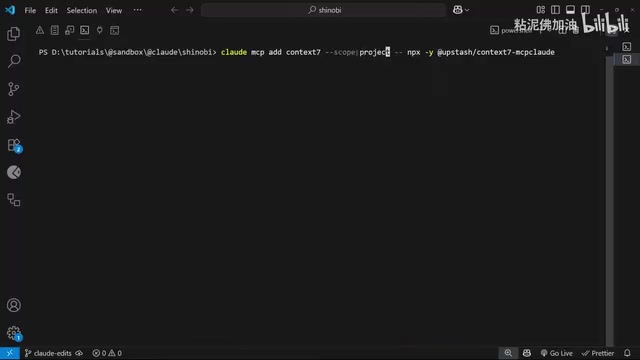The image size is (640, 360).
Task: Open the Source Control view
Action: [13, 89]
